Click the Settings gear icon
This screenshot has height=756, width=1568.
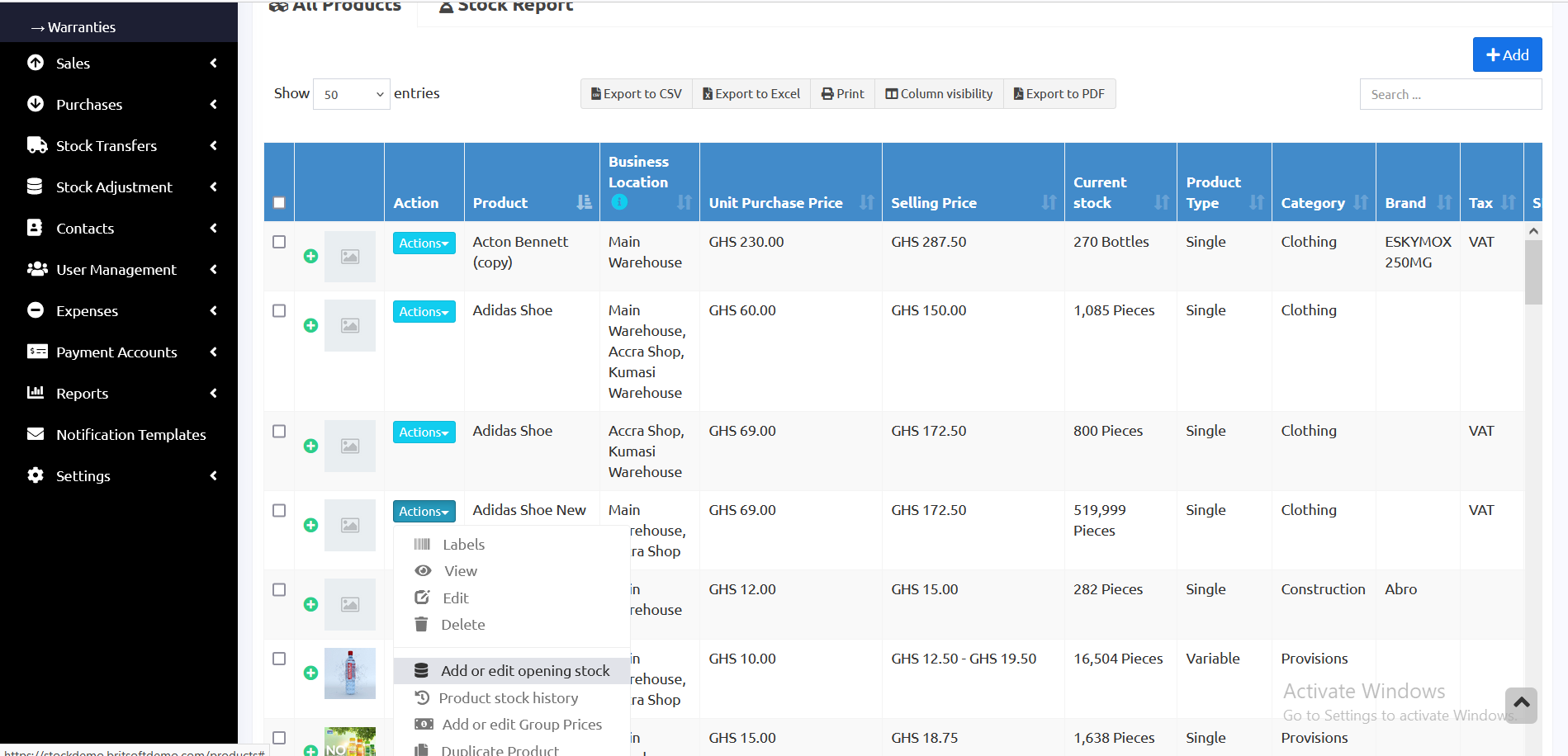tap(36, 475)
